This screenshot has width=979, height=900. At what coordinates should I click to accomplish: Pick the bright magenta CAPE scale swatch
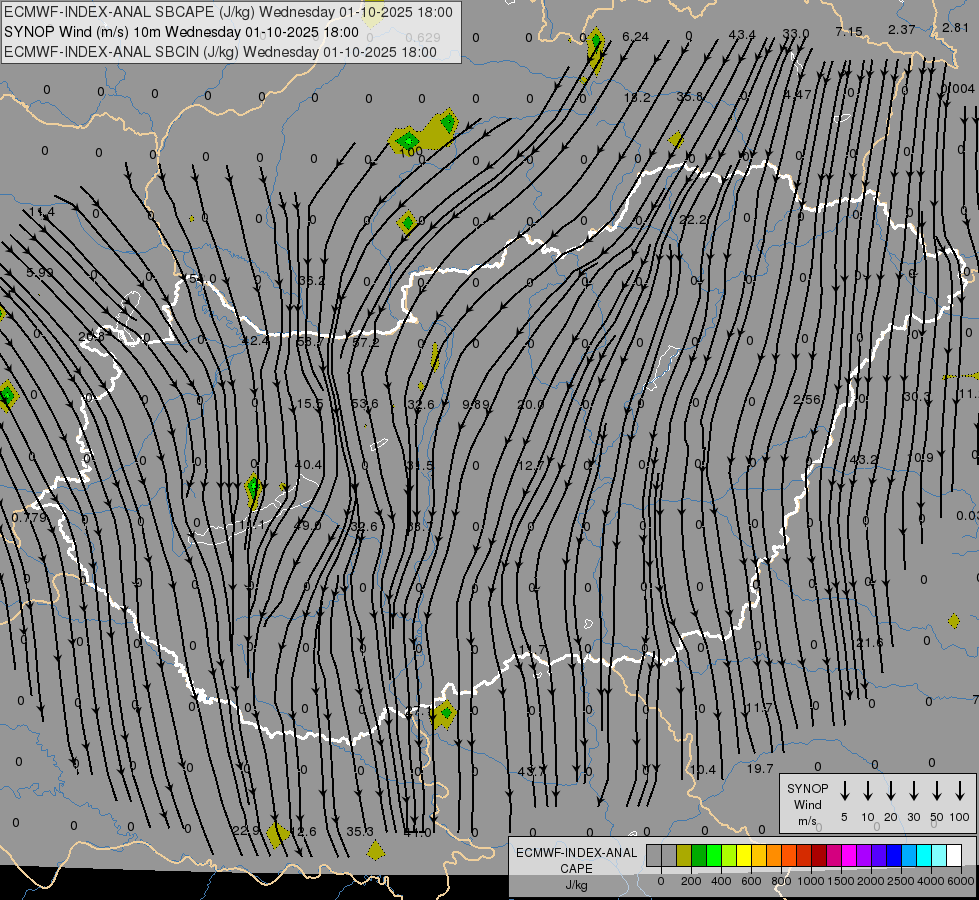tap(849, 855)
